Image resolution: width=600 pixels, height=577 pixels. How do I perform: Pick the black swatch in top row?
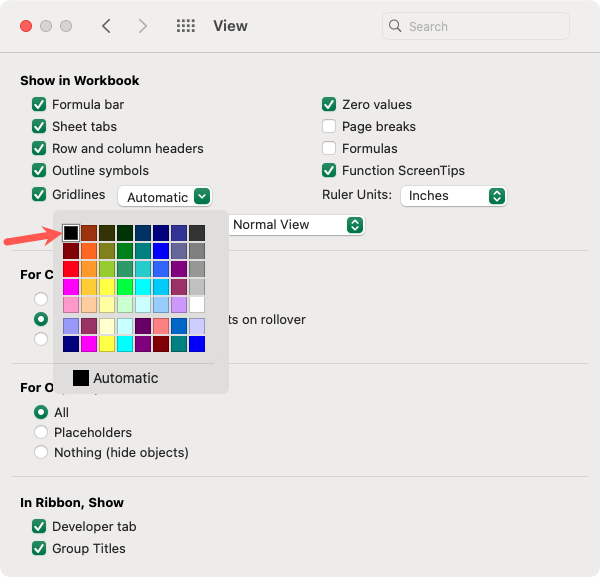pyautogui.click(x=71, y=233)
